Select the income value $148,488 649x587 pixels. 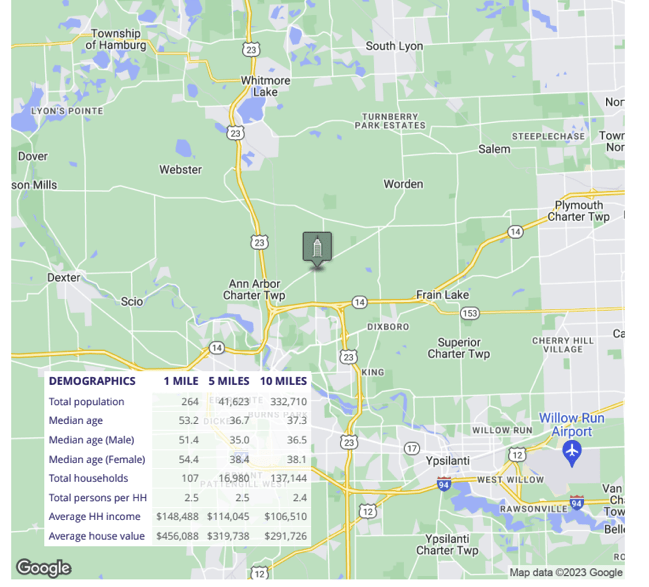(177, 517)
